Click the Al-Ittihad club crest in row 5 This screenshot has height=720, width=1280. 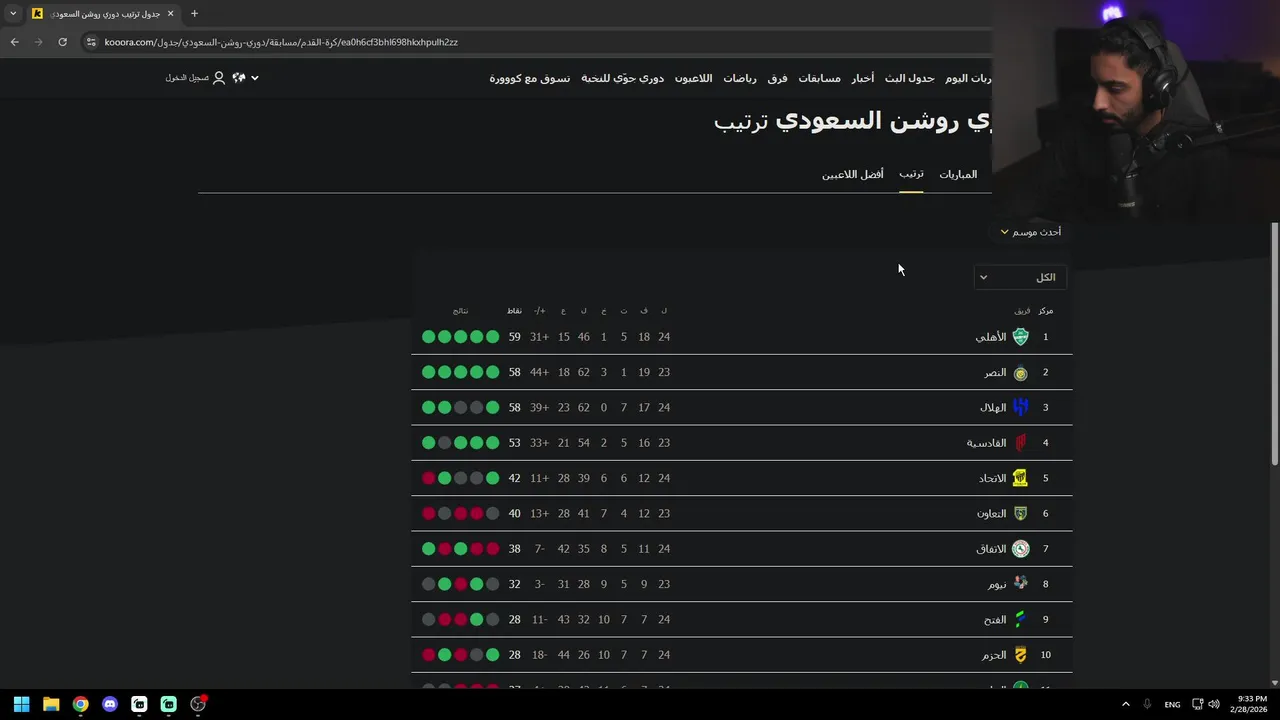tap(1020, 478)
